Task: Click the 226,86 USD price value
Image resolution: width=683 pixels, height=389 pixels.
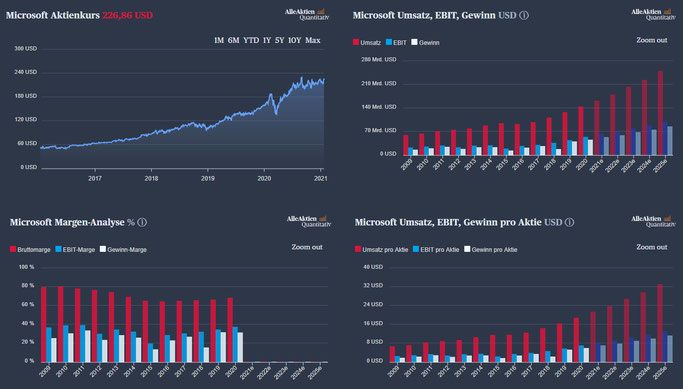Action: pyautogui.click(x=128, y=15)
